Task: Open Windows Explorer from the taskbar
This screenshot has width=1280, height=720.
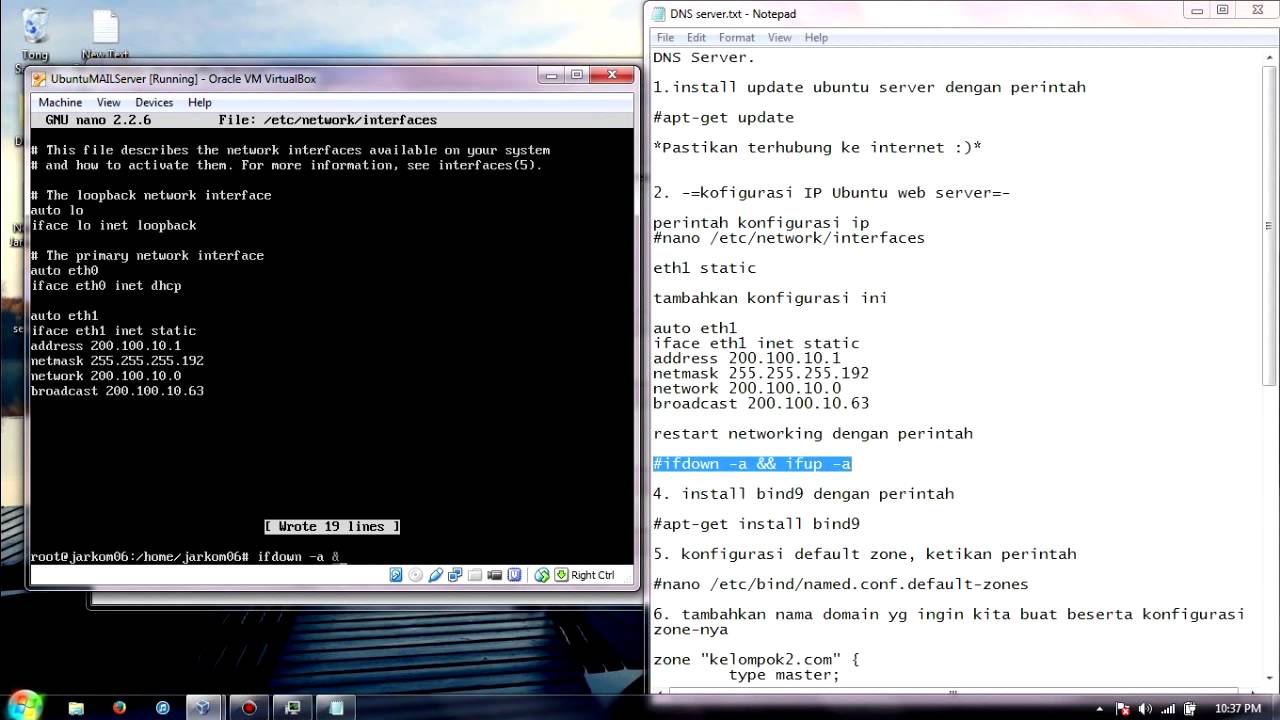Action: [76, 707]
